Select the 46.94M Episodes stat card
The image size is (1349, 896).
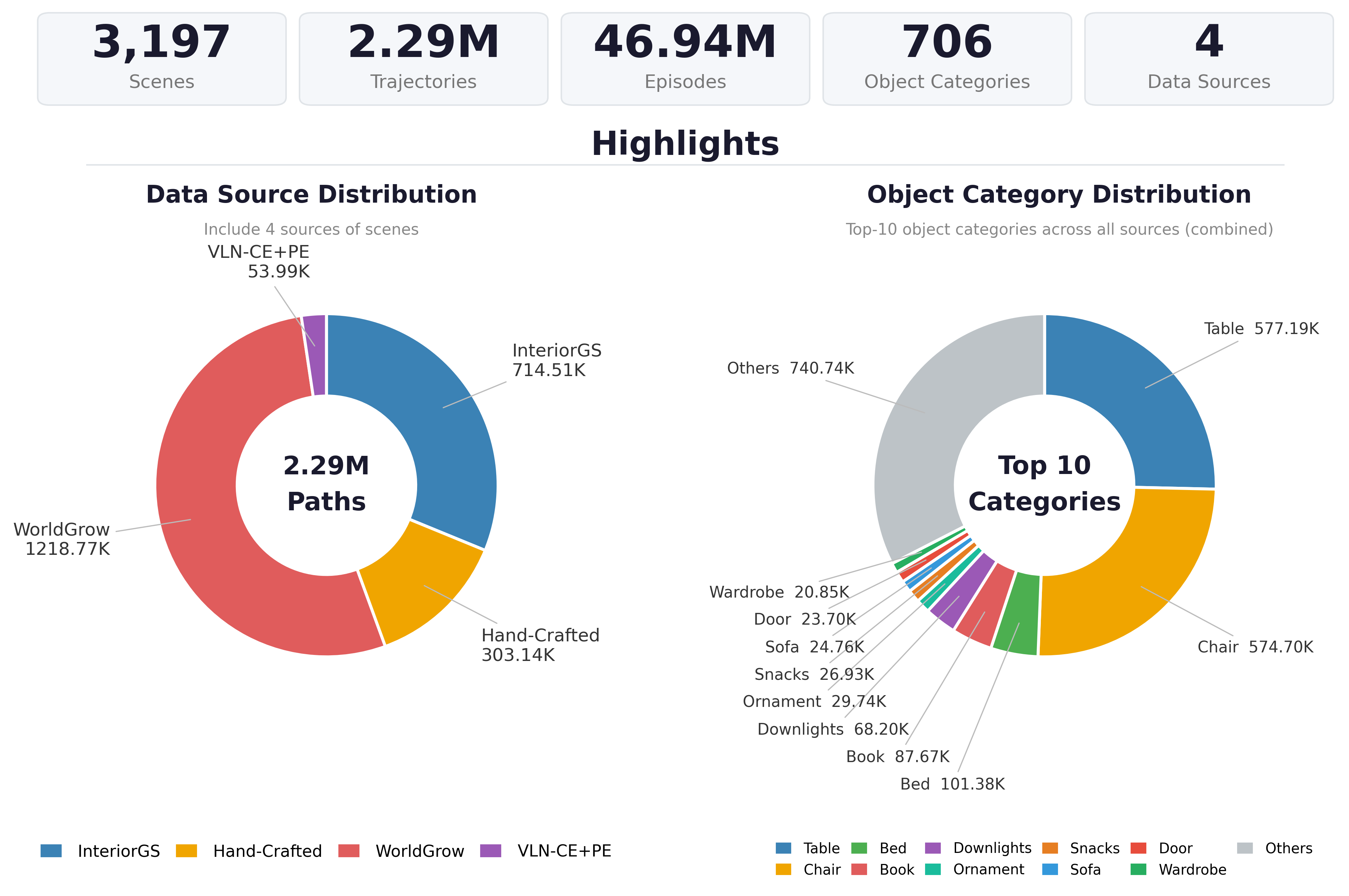click(685, 59)
